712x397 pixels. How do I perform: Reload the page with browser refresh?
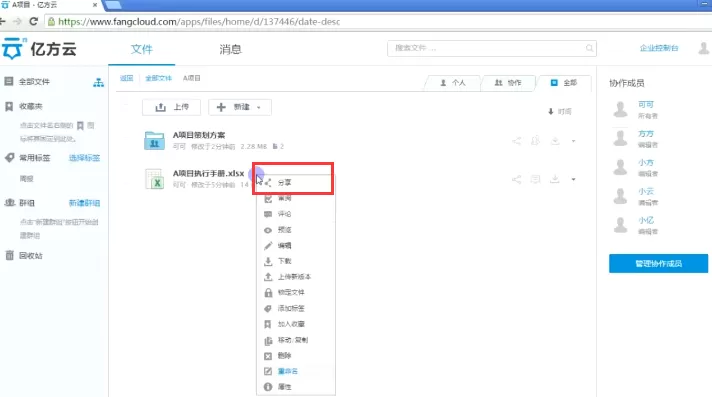(x=33, y=21)
